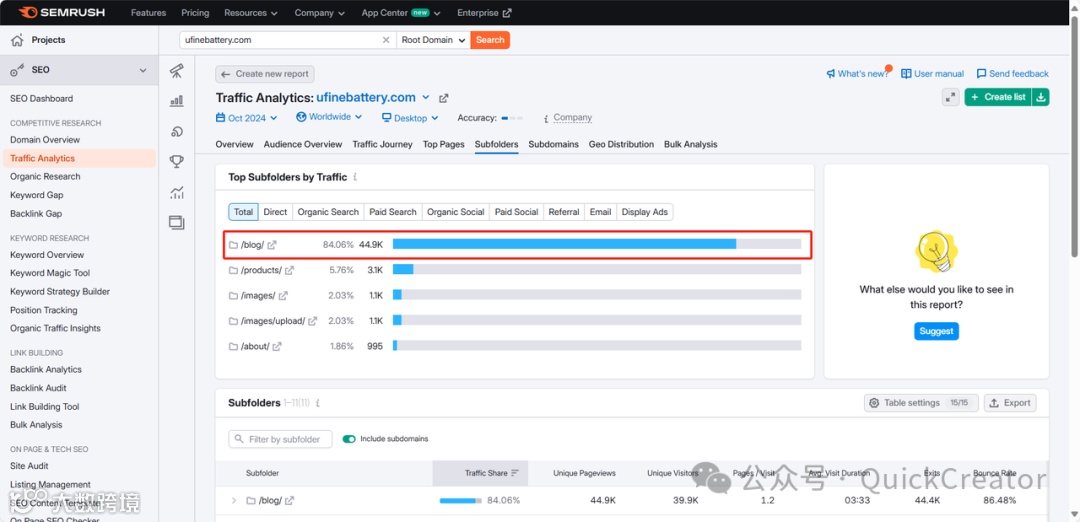Image resolution: width=1080 pixels, height=522 pixels.
Task: Open ufinebattery.com external link icon in title
Action: pos(444,98)
